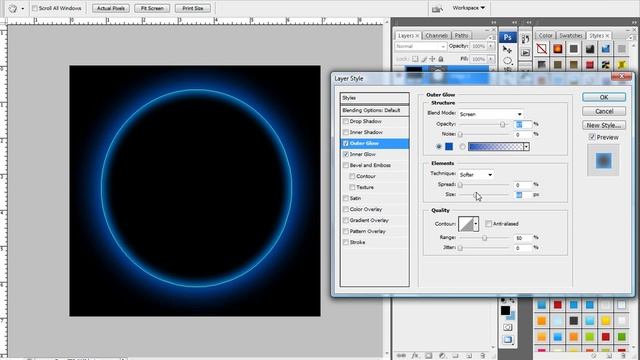Select Blending Options: Default in the list
This screenshot has height=360, width=640.
tap(375, 110)
